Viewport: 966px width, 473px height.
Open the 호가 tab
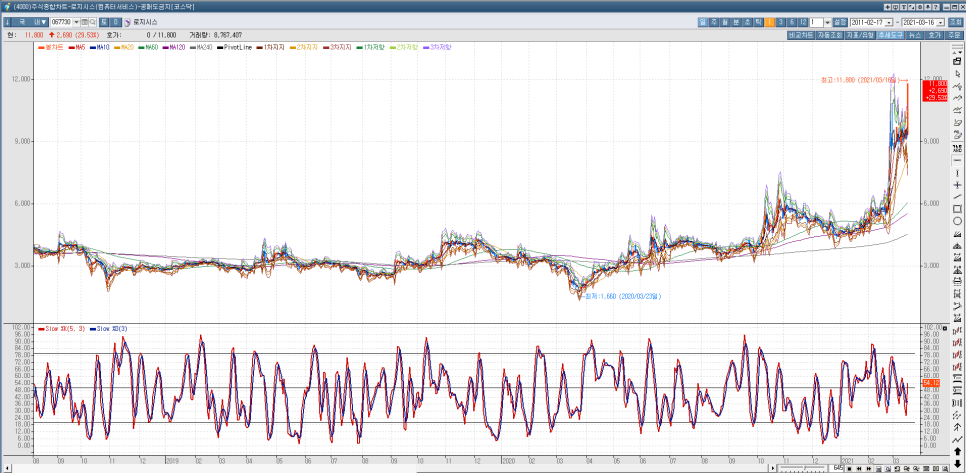(935, 35)
